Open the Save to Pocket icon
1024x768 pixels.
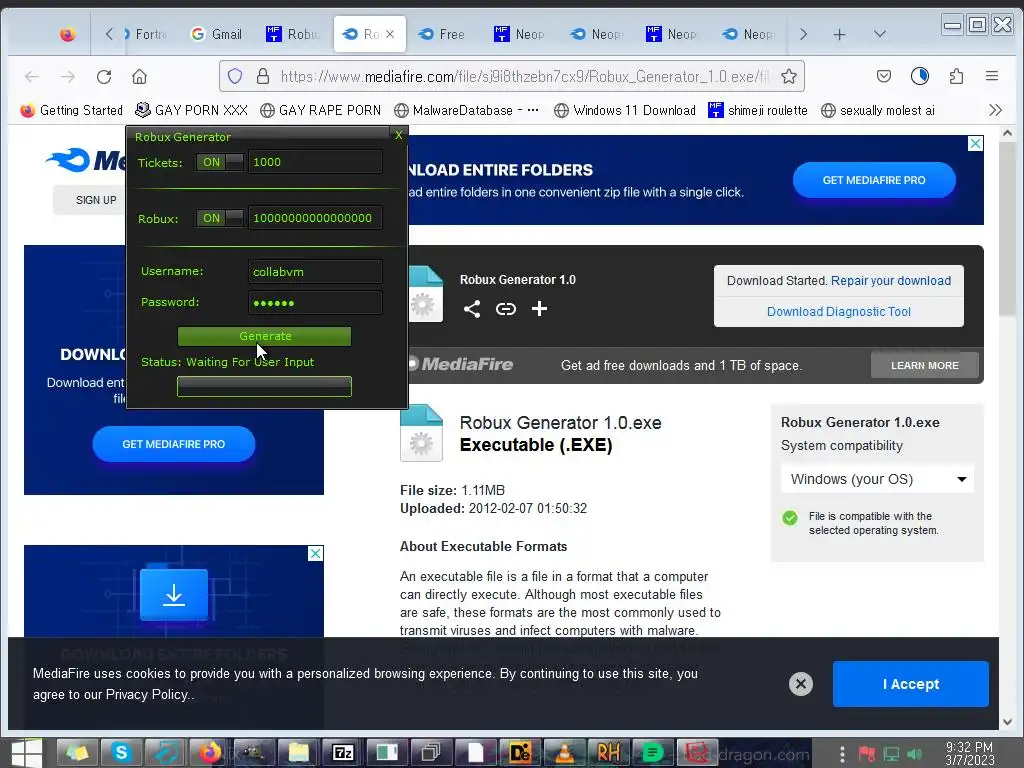[x=884, y=76]
